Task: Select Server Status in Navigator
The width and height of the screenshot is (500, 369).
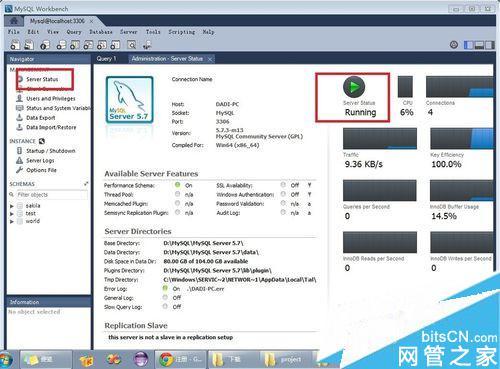Action: pyautogui.click(x=42, y=79)
